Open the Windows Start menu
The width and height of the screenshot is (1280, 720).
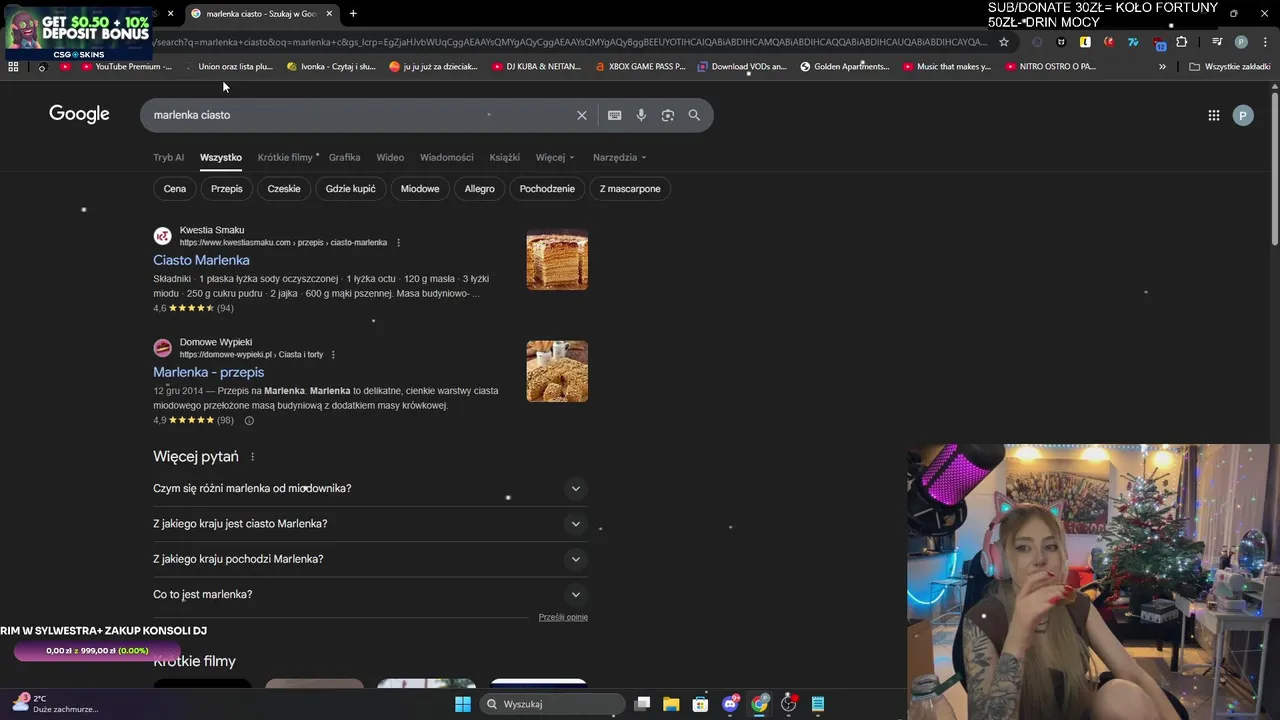click(462, 704)
